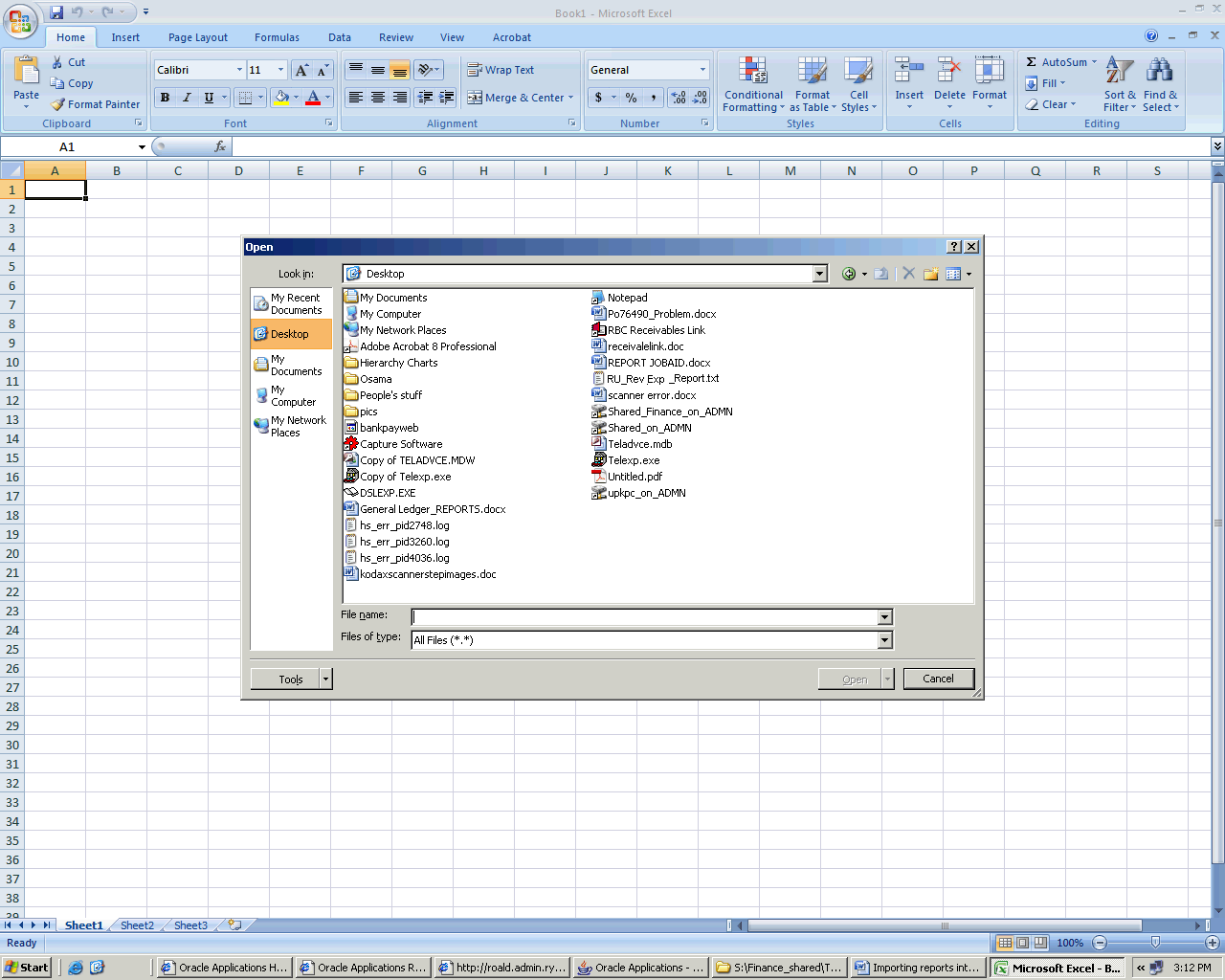Viewport: 1225px width, 980px height.
Task: Toggle Bold formatting
Action: [x=165, y=98]
